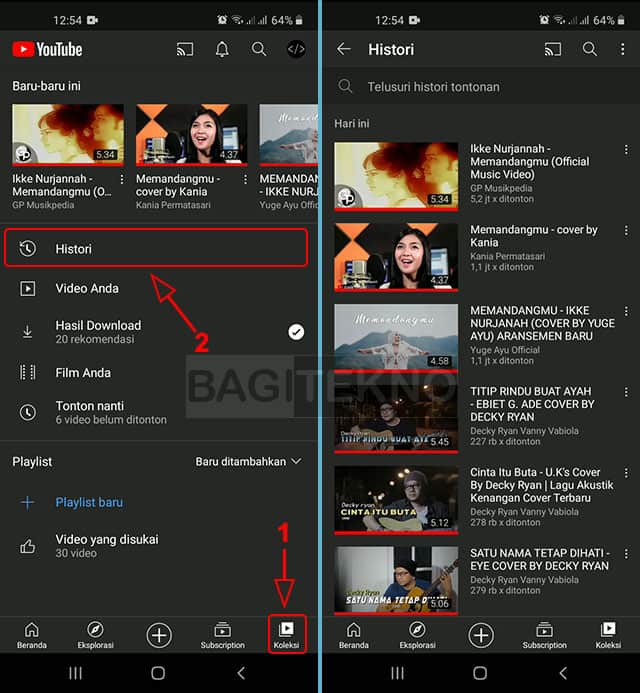Open options for Ikke Nurjannah recent video
The width and height of the screenshot is (640, 693).
click(122, 179)
